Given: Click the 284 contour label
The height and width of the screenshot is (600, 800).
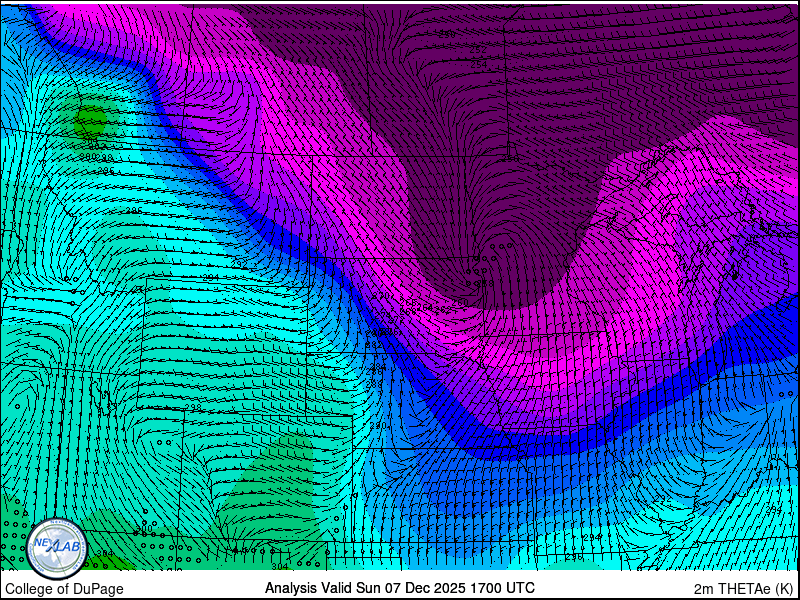Looking at the screenshot, I should pyautogui.click(x=378, y=367).
